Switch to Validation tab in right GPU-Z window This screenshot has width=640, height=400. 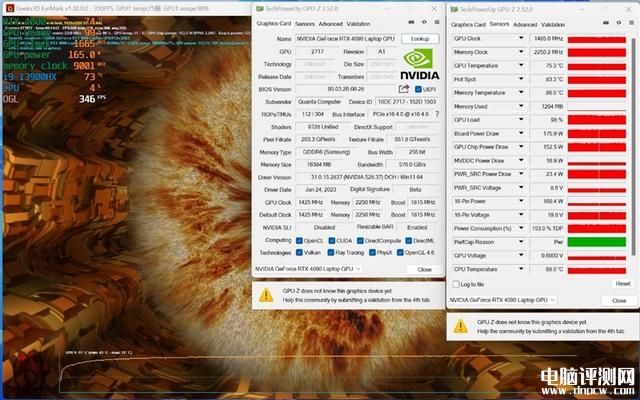[x=553, y=24]
